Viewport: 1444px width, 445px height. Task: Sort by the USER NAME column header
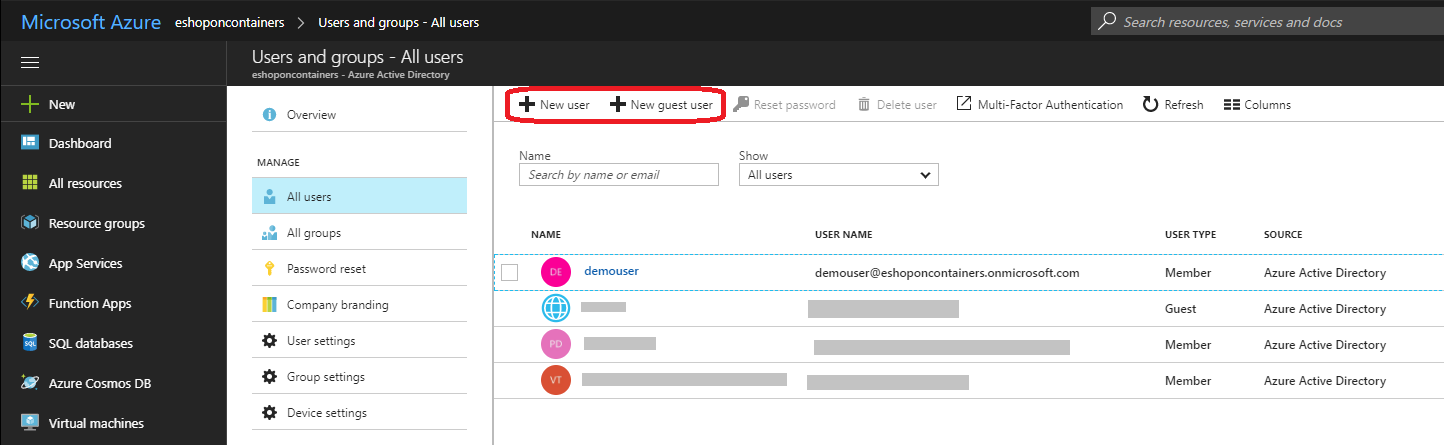pyautogui.click(x=843, y=235)
